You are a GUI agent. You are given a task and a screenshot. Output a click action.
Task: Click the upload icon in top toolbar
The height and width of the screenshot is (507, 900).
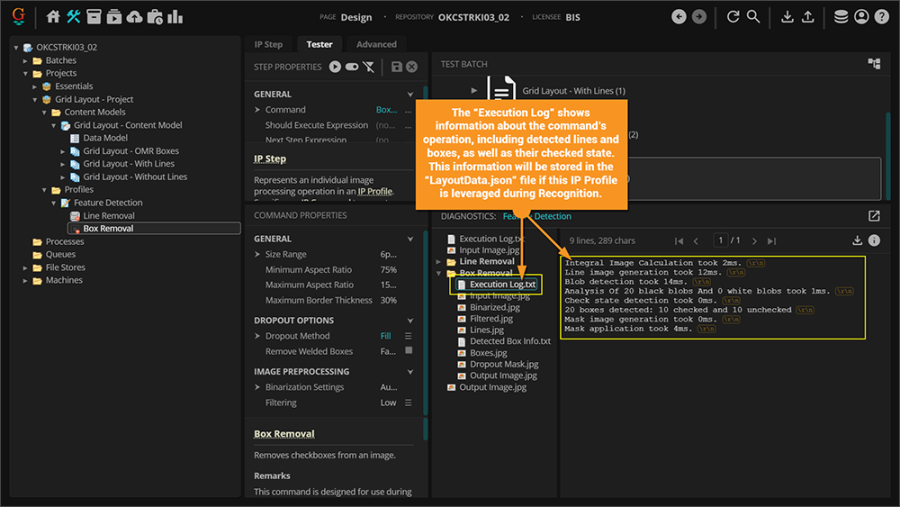point(808,17)
